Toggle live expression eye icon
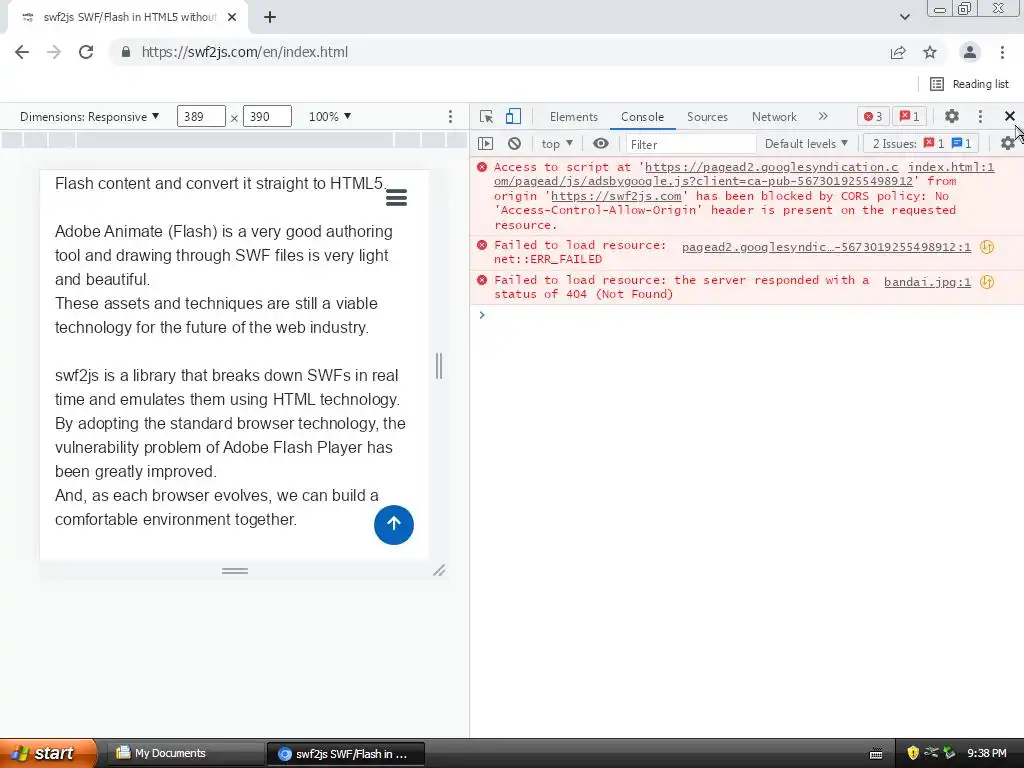Screen dimensions: 1024x768 (601, 144)
